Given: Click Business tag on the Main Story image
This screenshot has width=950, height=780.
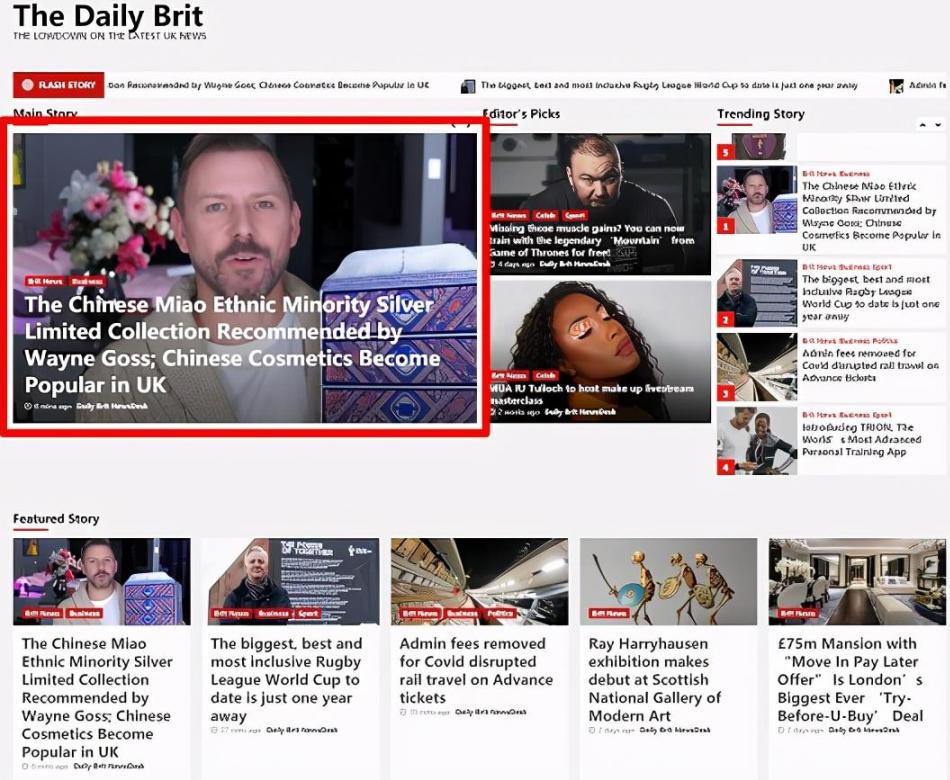Looking at the screenshot, I should pos(87,281).
